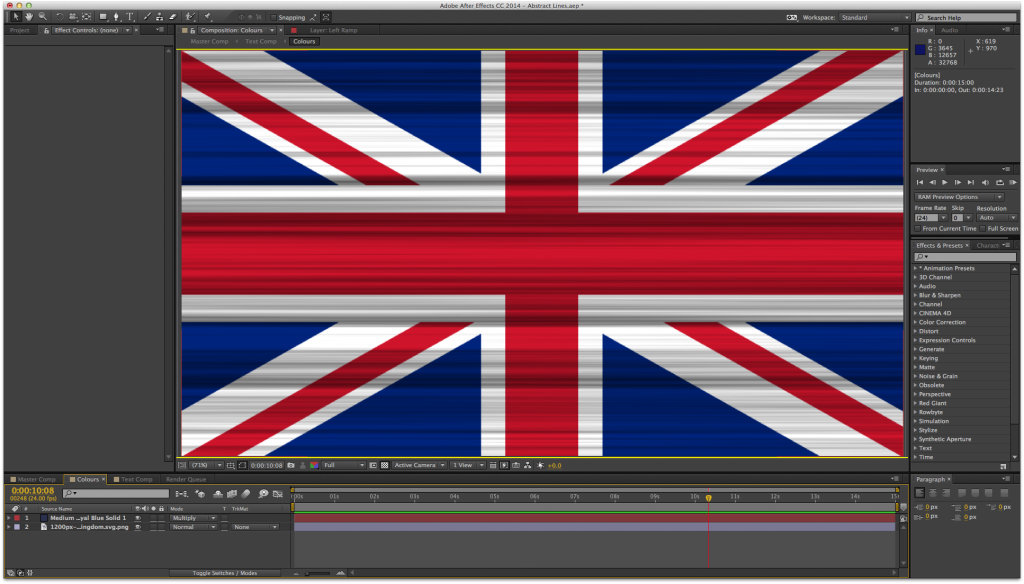Open the Render Queue tab
This screenshot has height=584, width=1024.
pyautogui.click(x=186, y=479)
